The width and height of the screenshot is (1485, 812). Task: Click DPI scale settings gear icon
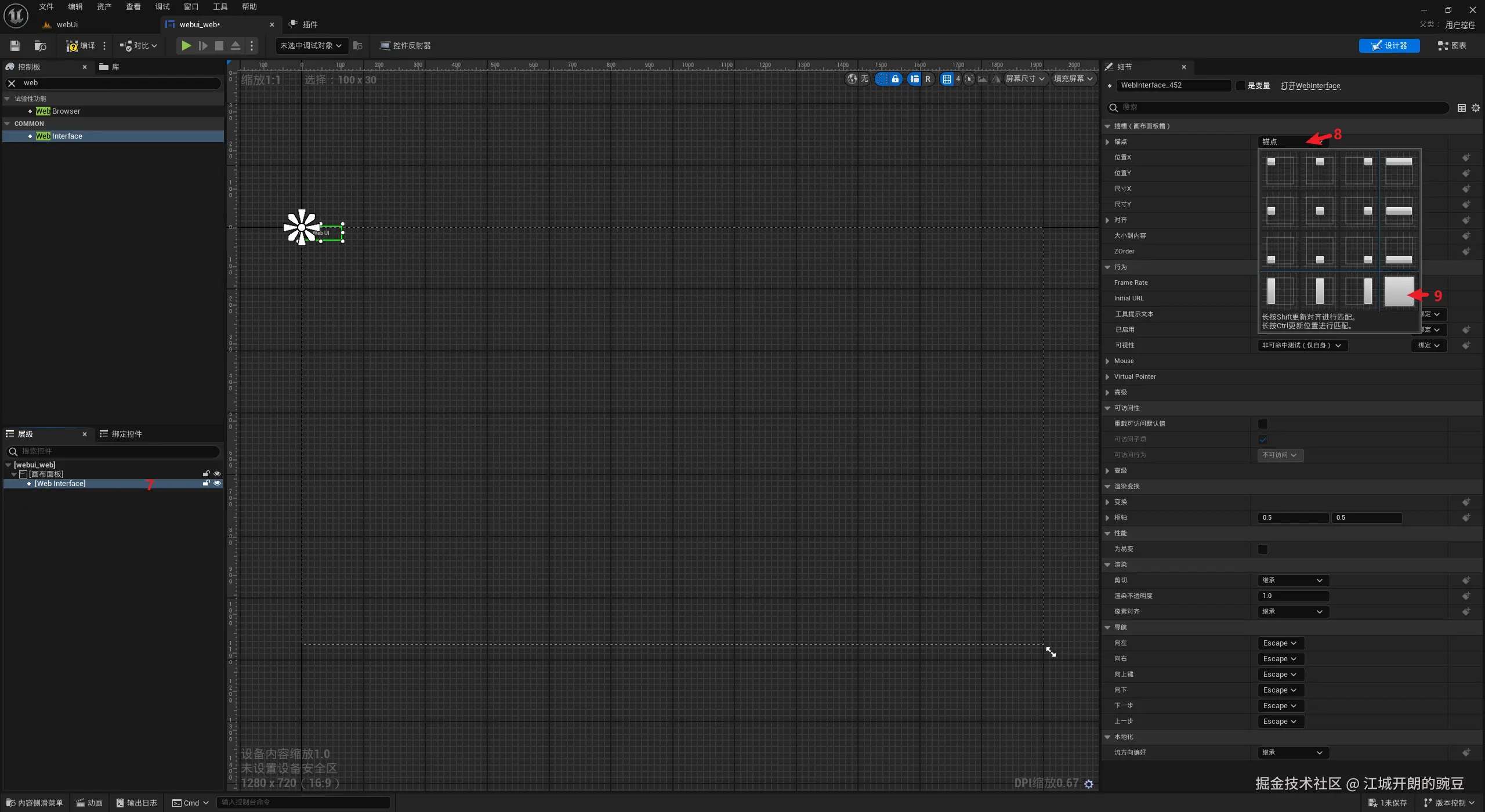1089,784
